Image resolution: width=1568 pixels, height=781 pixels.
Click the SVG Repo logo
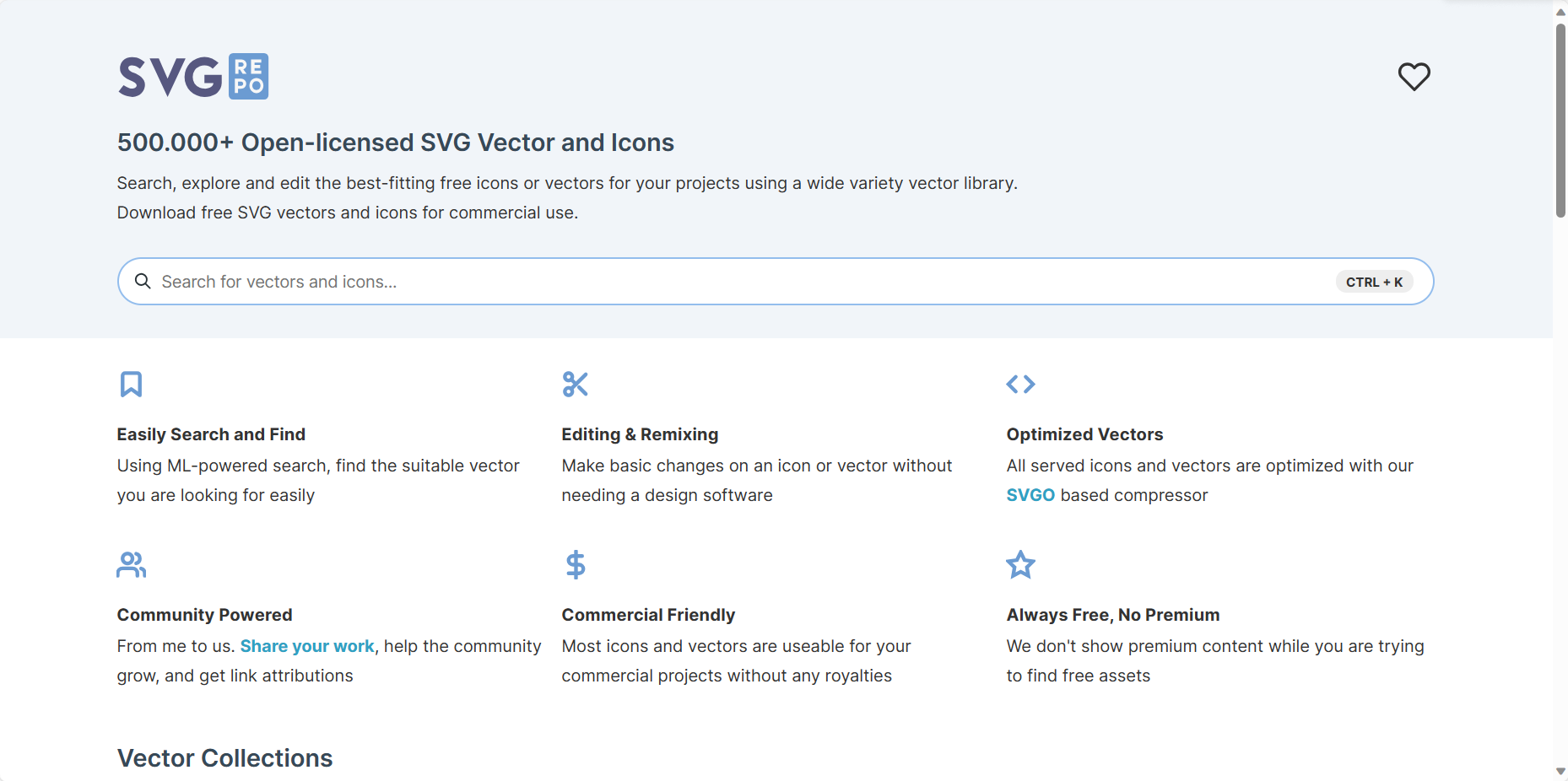click(193, 77)
